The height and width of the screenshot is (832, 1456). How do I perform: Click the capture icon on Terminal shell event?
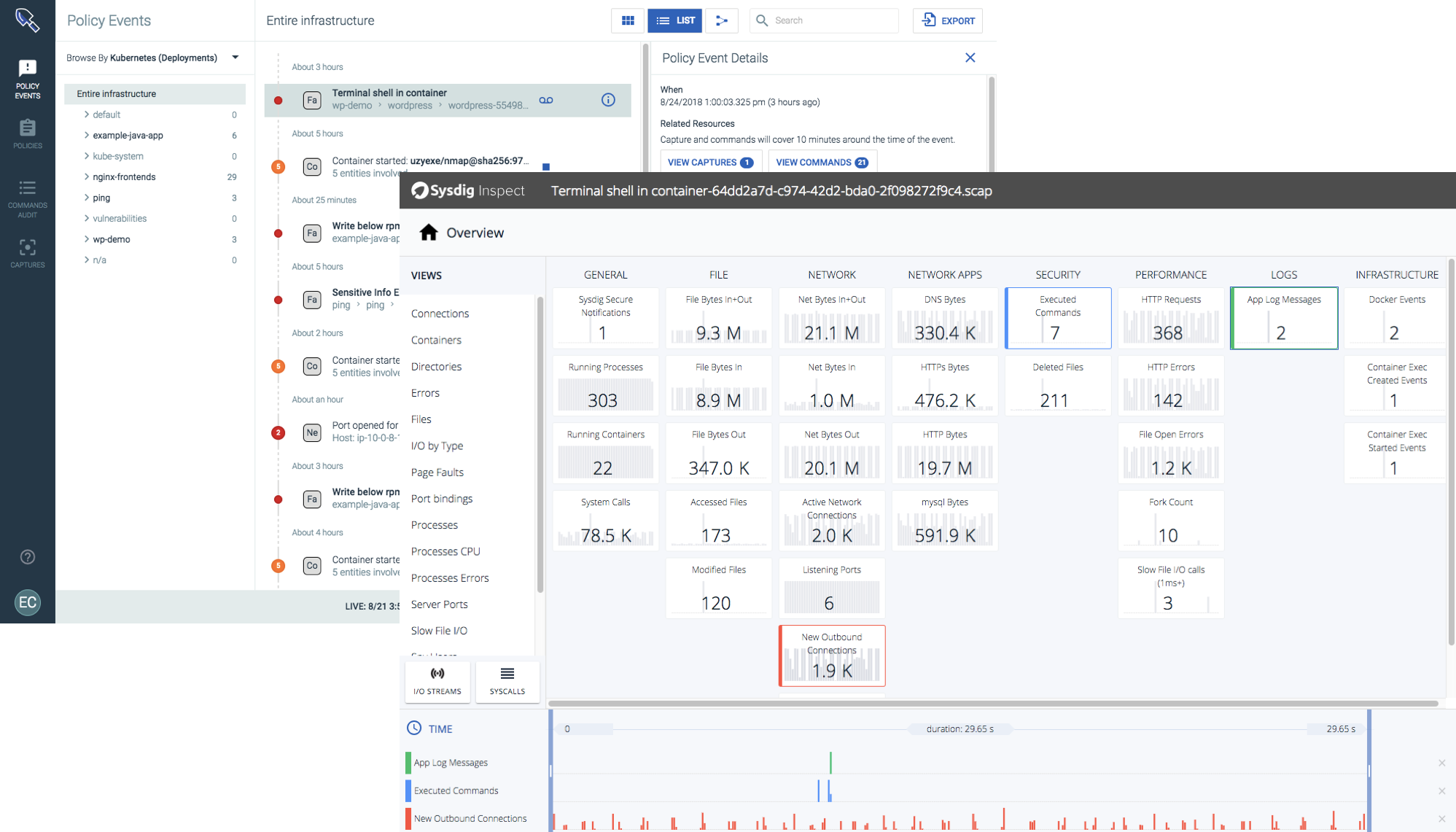tap(546, 100)
